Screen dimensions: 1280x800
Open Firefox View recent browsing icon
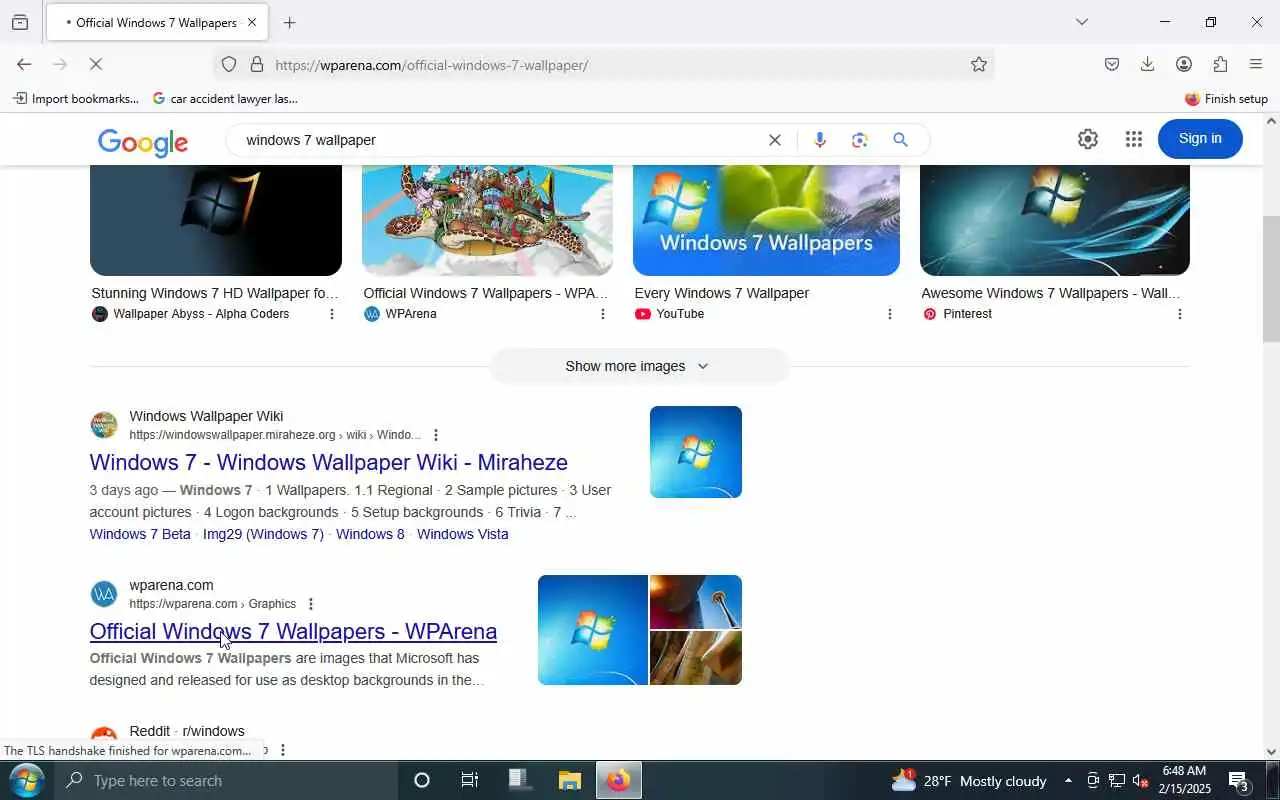point(20,22)
